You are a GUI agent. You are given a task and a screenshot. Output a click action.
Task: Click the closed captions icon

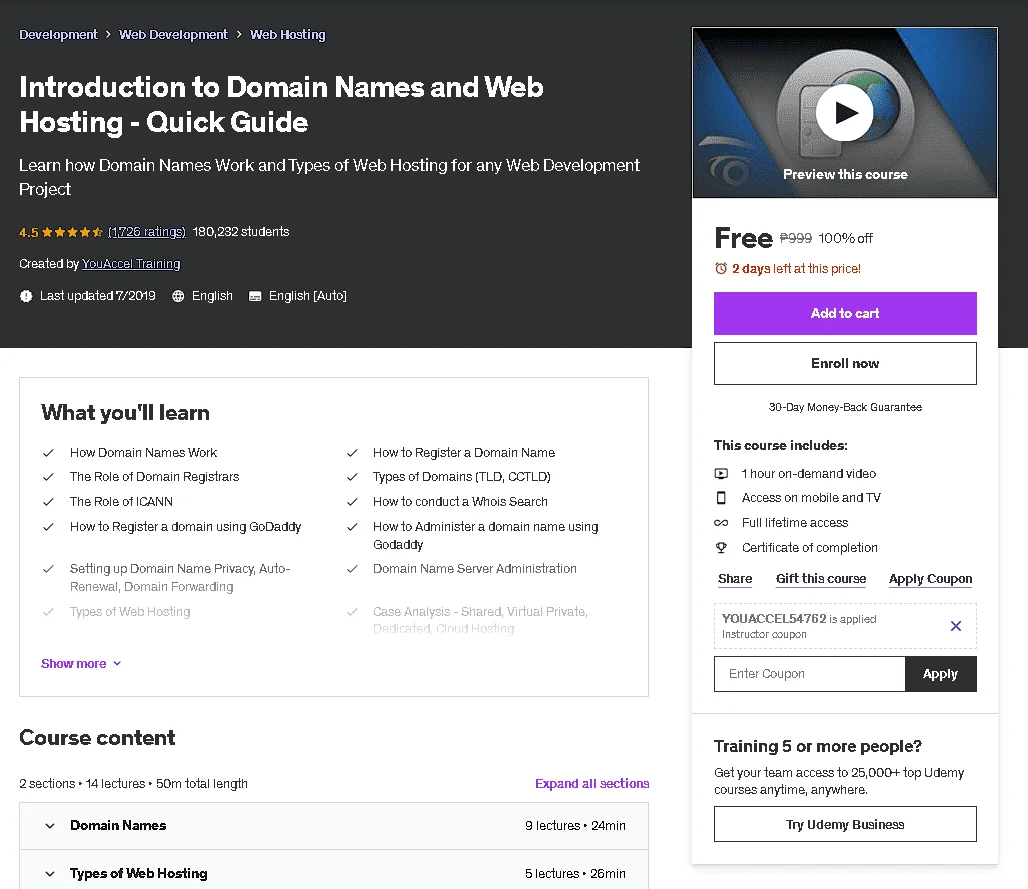[x=255, y=296]
